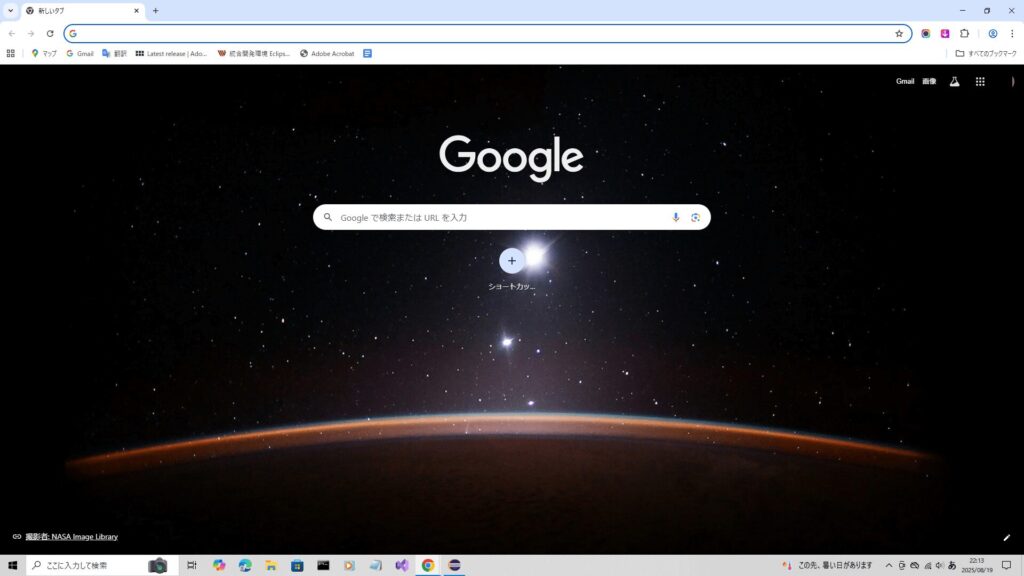Open the blue Google Docs bookmark icon
Screen dimensions: 1024x576
368,54
